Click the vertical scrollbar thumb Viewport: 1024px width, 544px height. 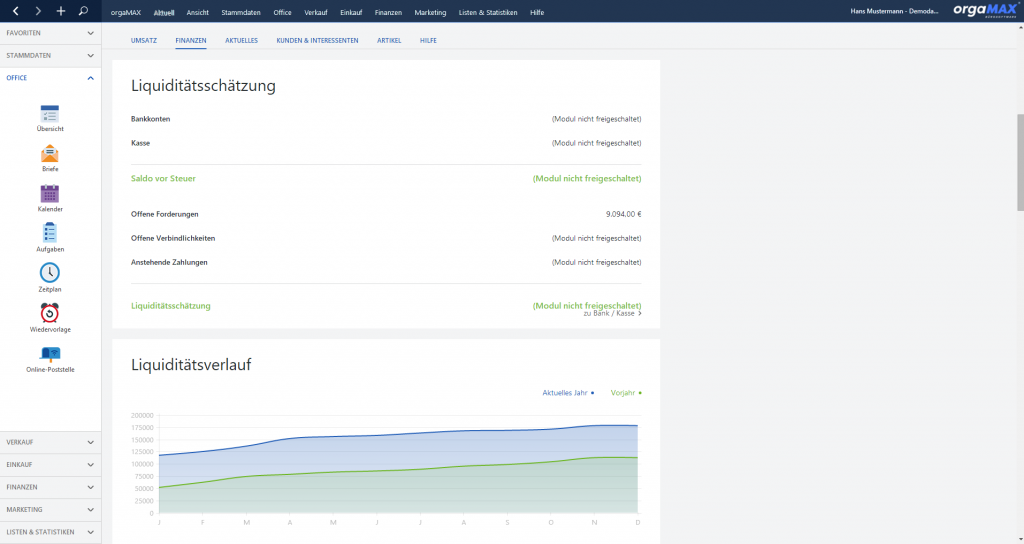[1020, 162]
